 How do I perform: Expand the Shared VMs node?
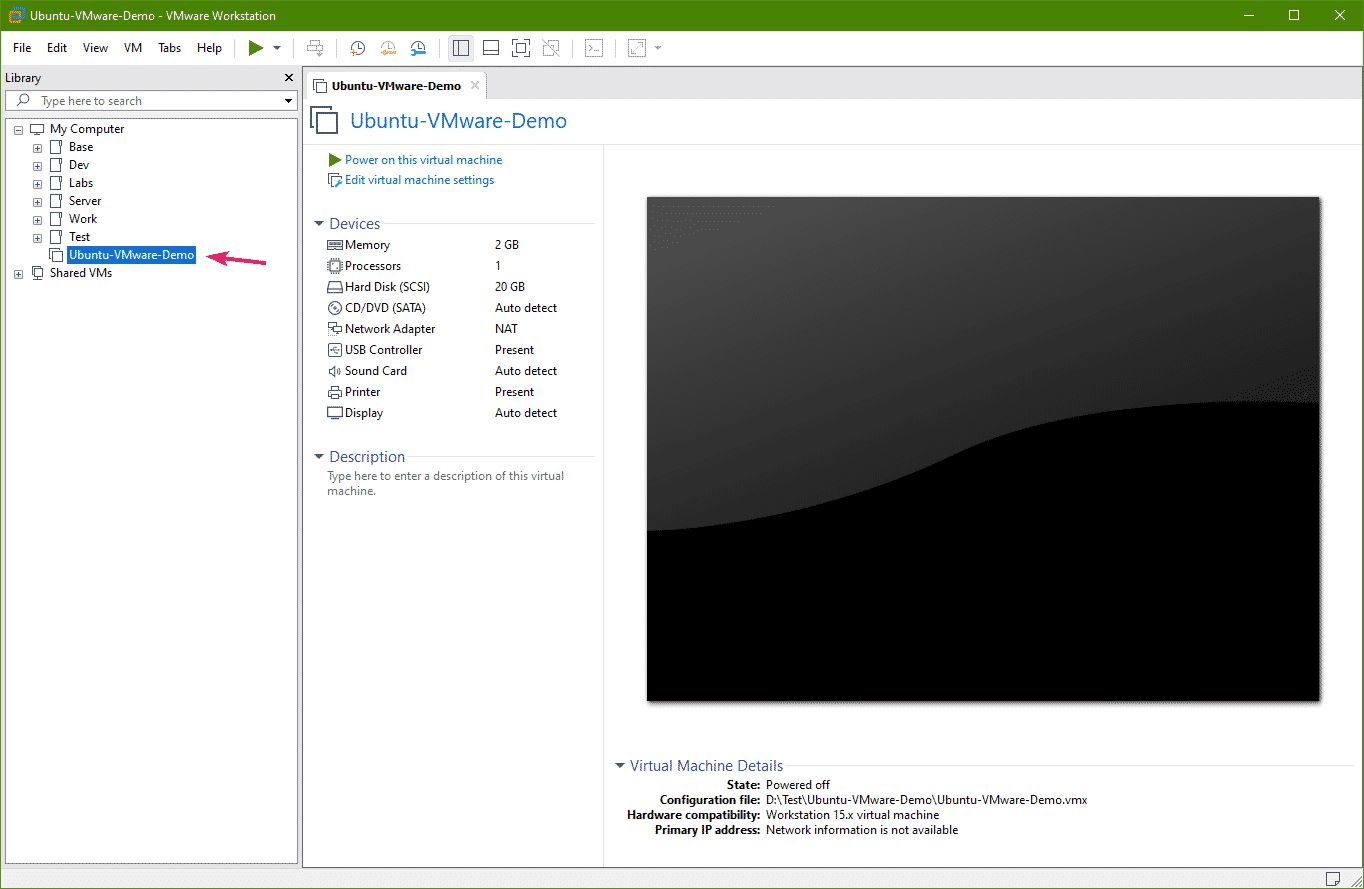[18, 273]
